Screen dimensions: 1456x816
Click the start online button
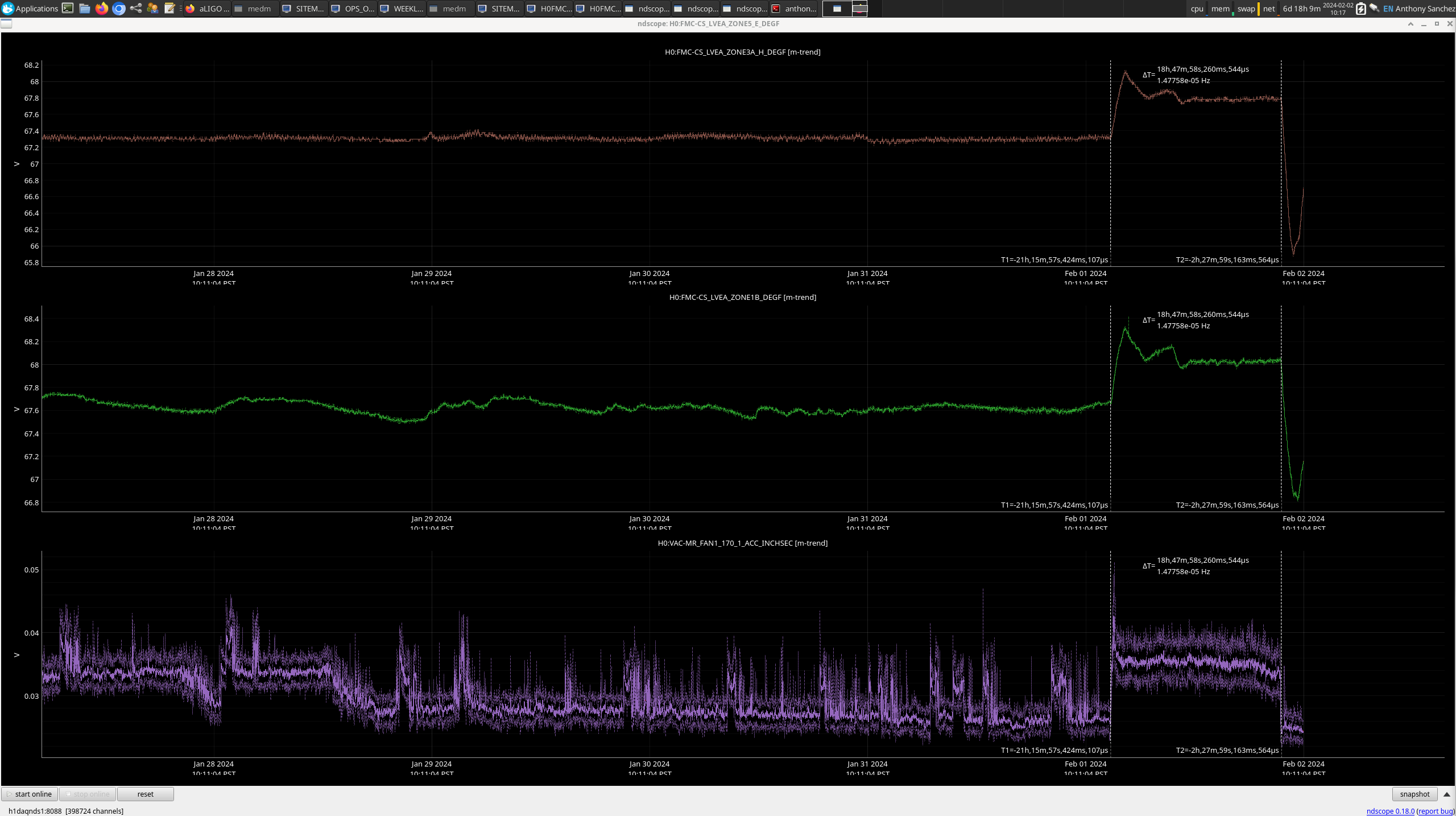pyautogui.click(x=30, y=794)
